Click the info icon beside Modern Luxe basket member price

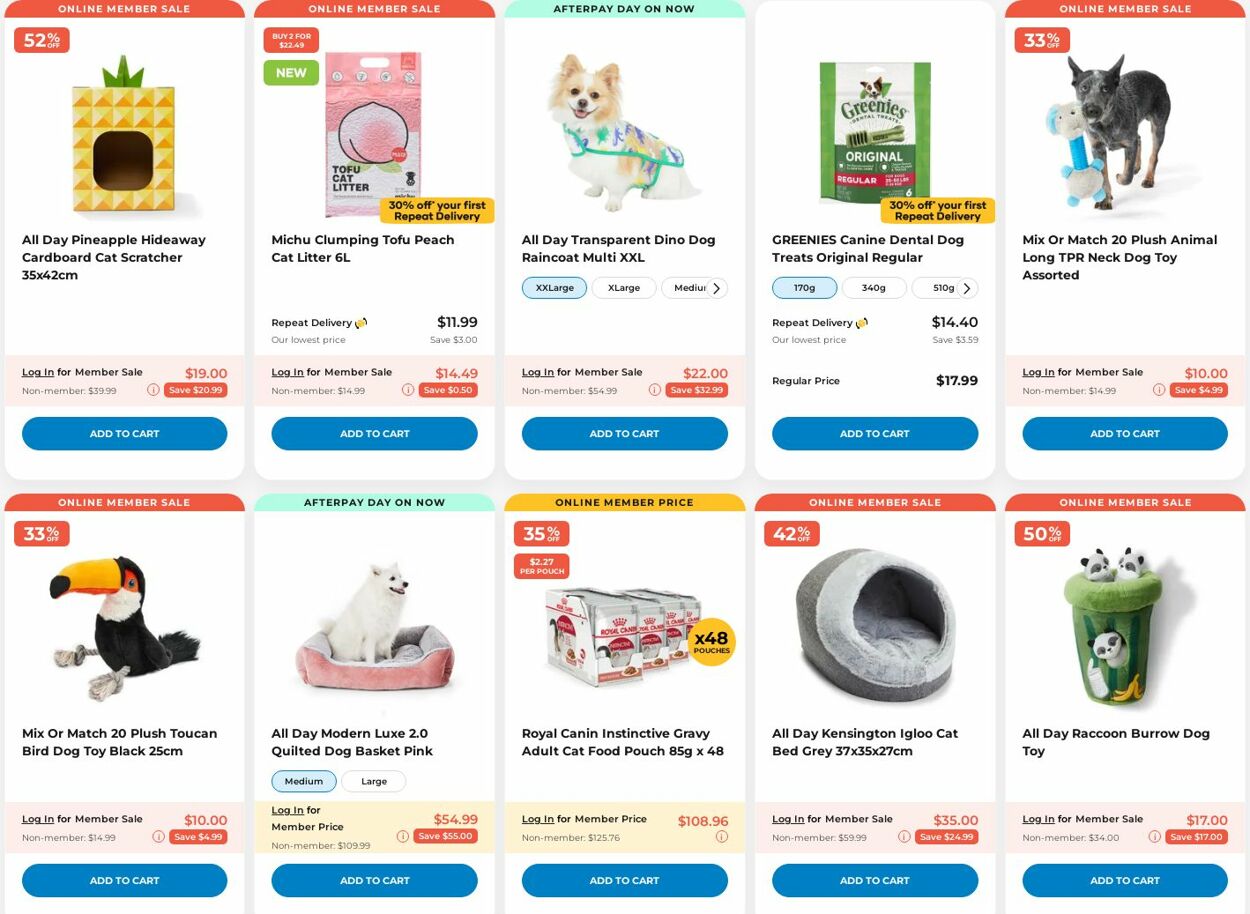pos(403,836)
